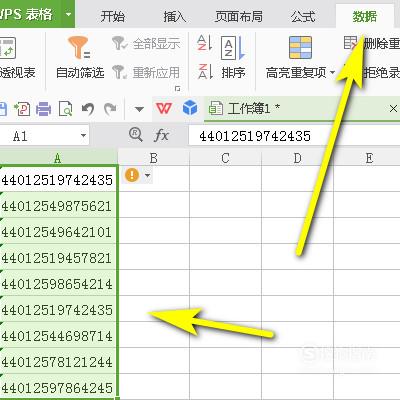The height and width of the screenshot is (400, 400).
Task: Select column A header
Action: (x=59, y=158)
